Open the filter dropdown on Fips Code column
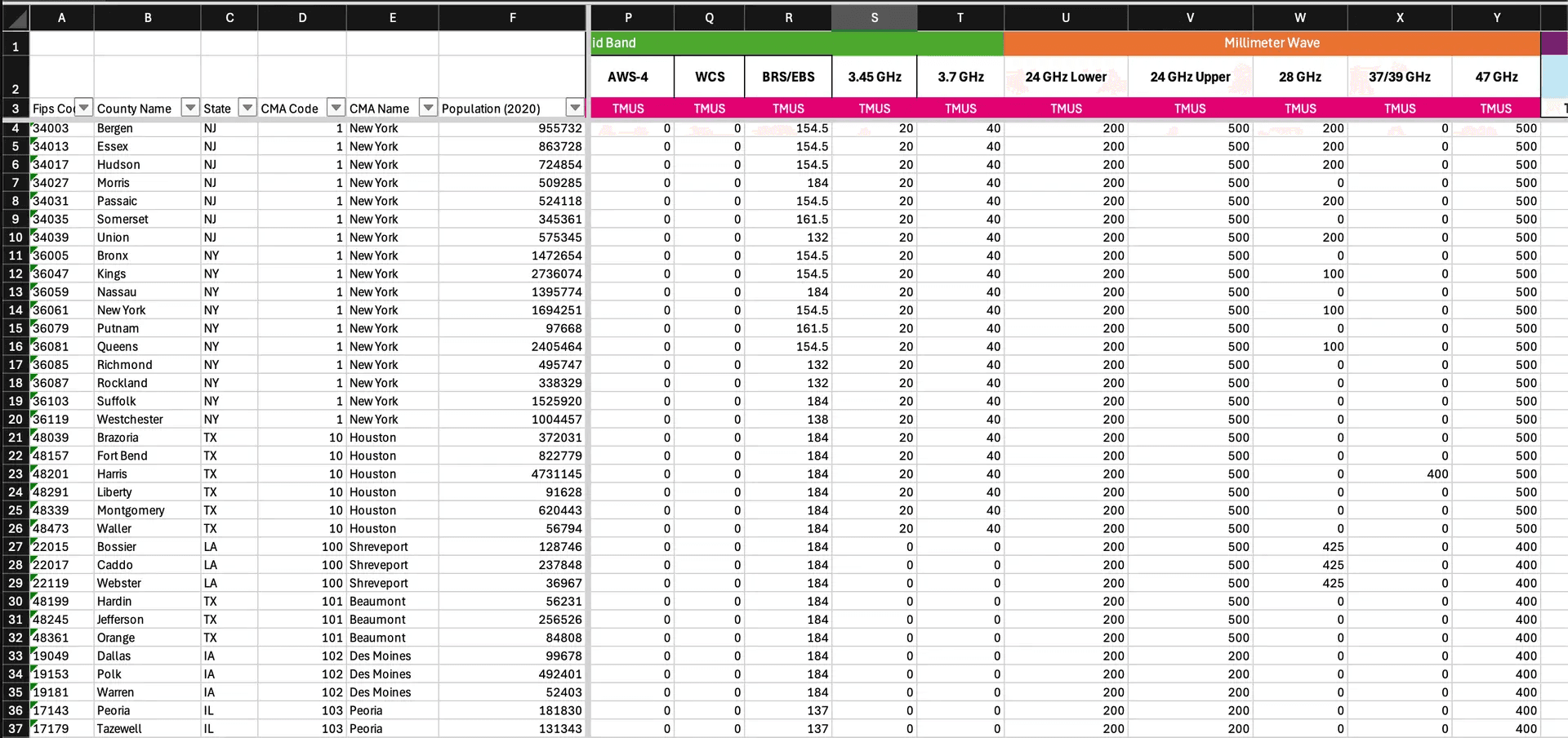Image resolution: width=1568 pixels, height=738 pixels. click(83, 107)
